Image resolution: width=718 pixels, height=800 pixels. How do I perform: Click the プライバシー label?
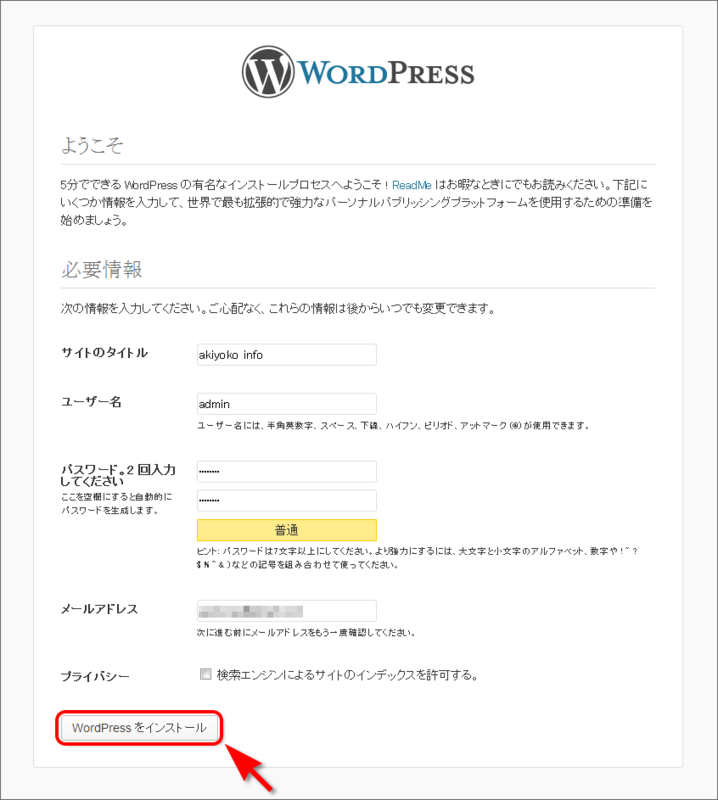point(95,677)
